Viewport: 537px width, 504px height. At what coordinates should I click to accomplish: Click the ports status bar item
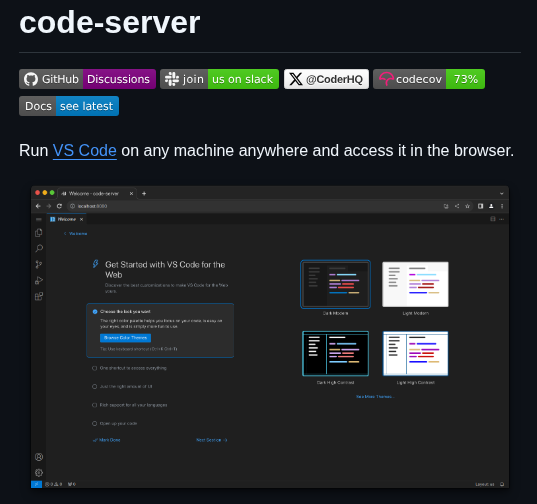click(x=72, y=484)
